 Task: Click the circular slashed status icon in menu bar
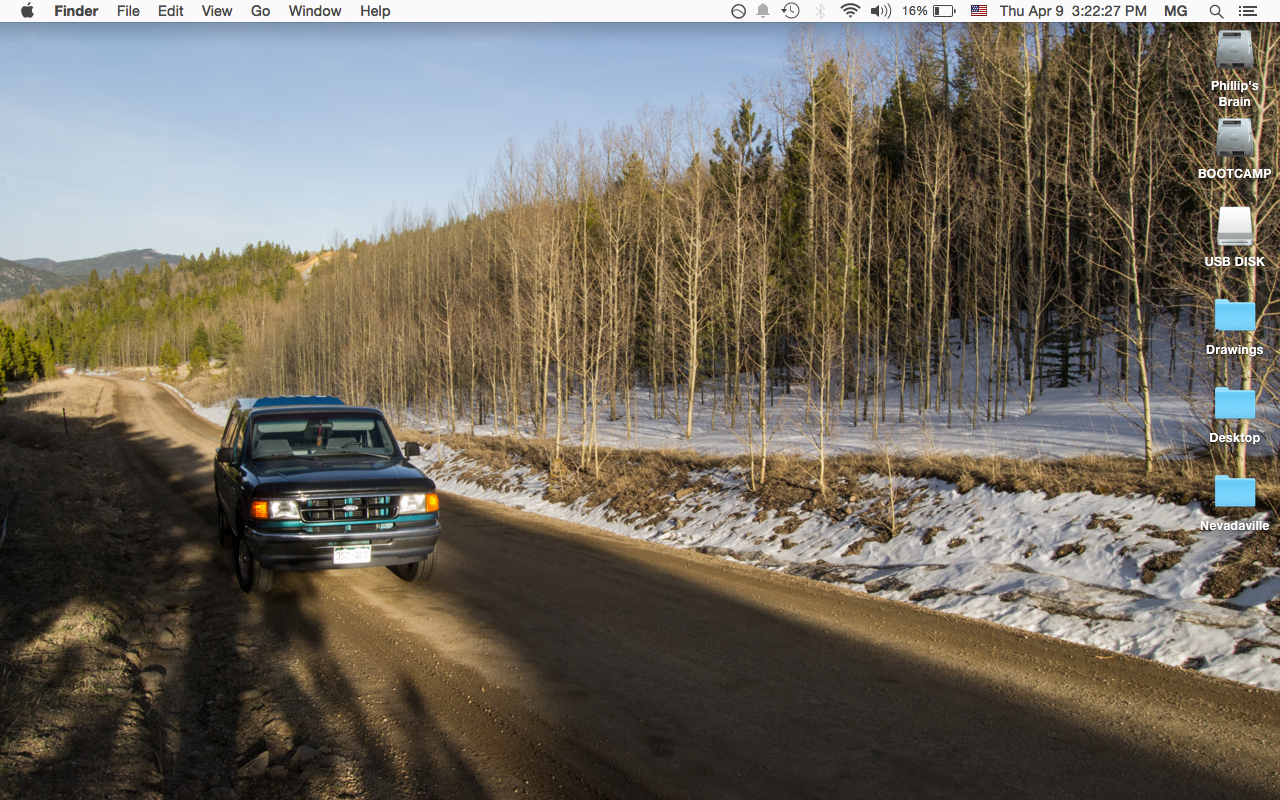[x=738, y=11]
